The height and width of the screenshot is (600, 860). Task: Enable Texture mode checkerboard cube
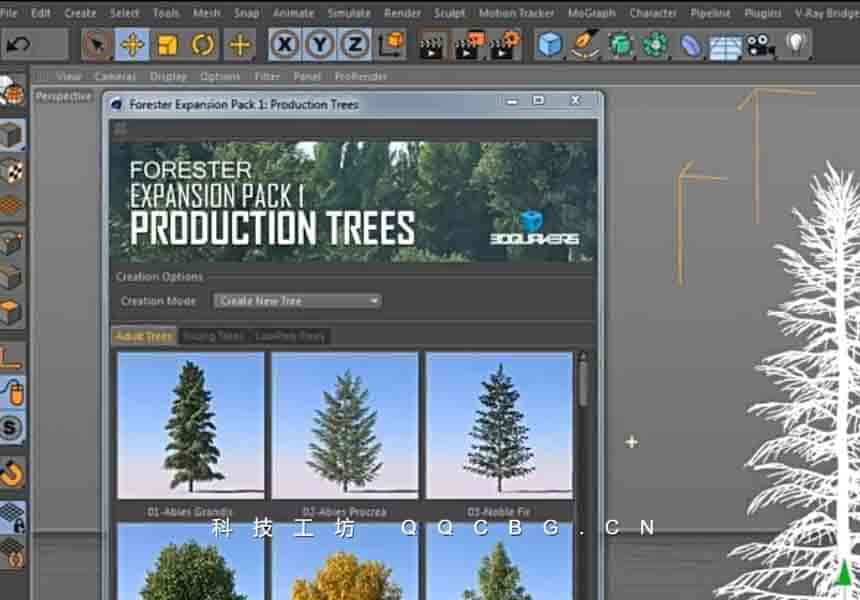[12, 171]
